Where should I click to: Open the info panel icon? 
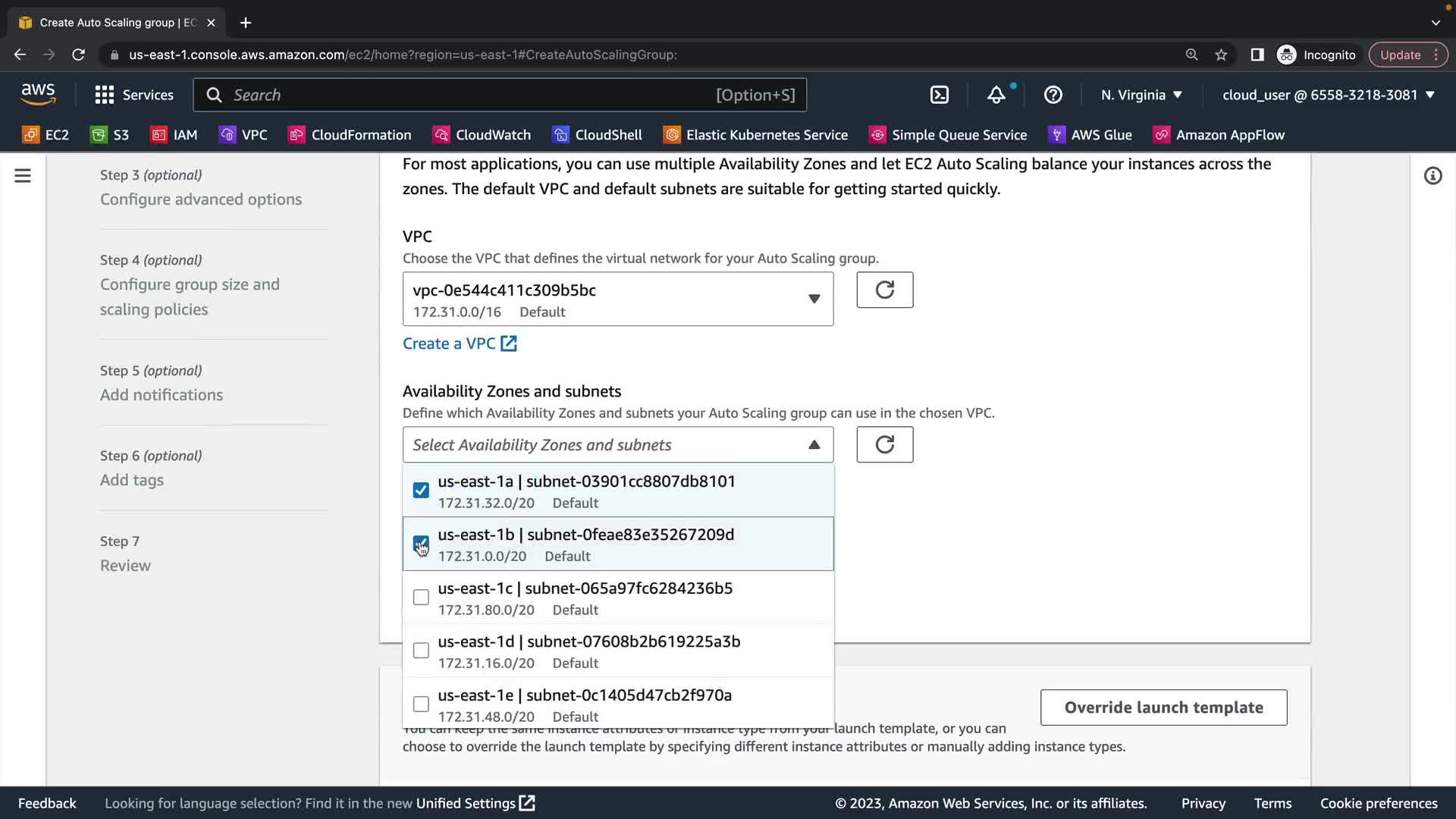(x=1432, y=176)
